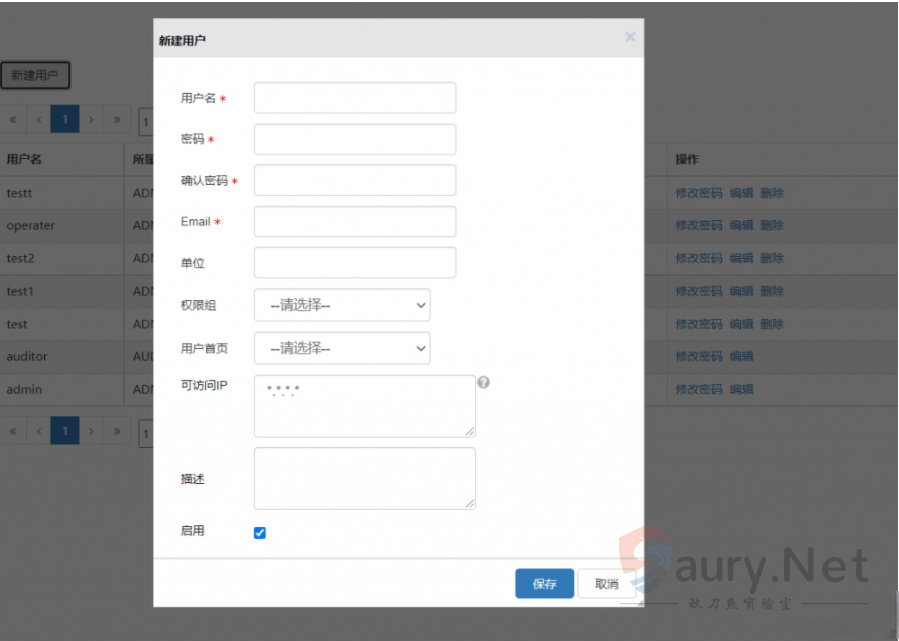Screen dimensions: 899x641
Task: Click 删除 link in test2 row
Action: click(772, 258)
